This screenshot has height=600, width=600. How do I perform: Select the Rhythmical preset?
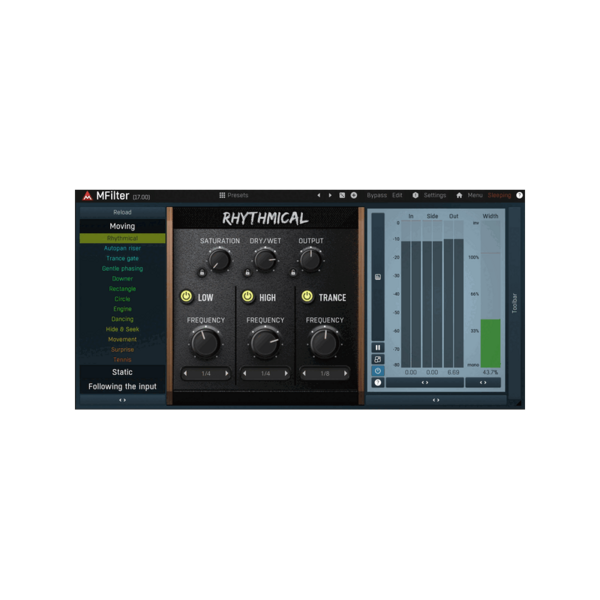(x=122, y=238)
